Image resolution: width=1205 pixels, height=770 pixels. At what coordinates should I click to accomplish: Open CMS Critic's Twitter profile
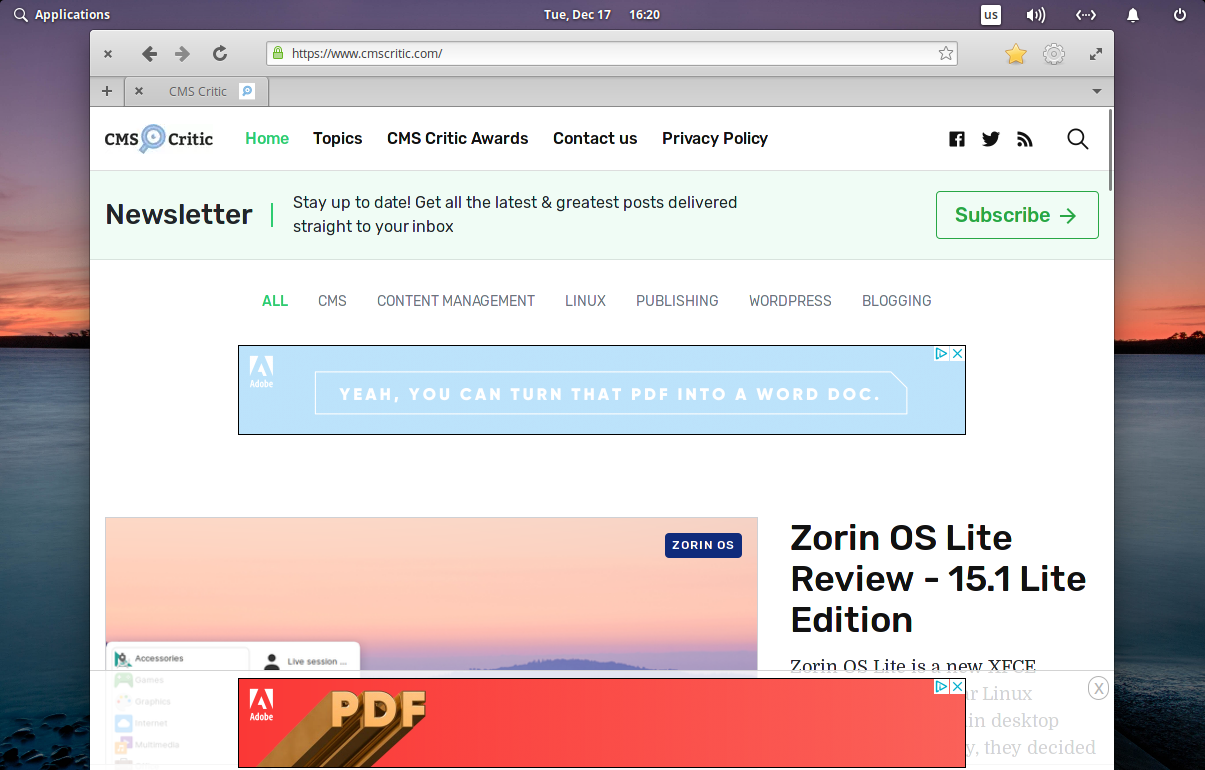(x=991, y=139)
